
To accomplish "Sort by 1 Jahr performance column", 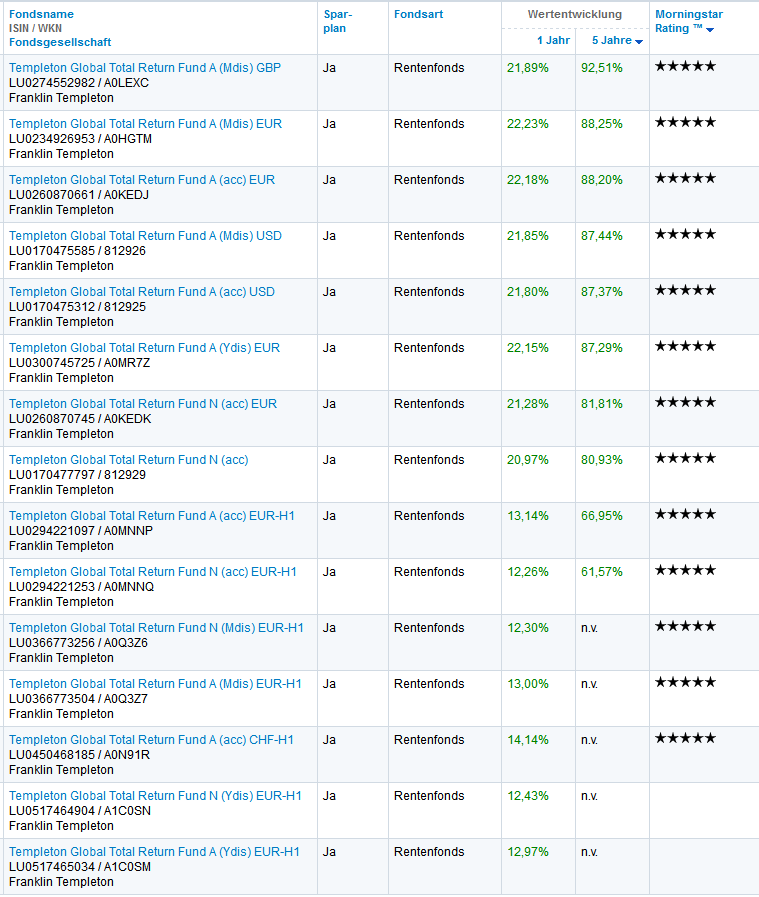I will tap(553, 40).
